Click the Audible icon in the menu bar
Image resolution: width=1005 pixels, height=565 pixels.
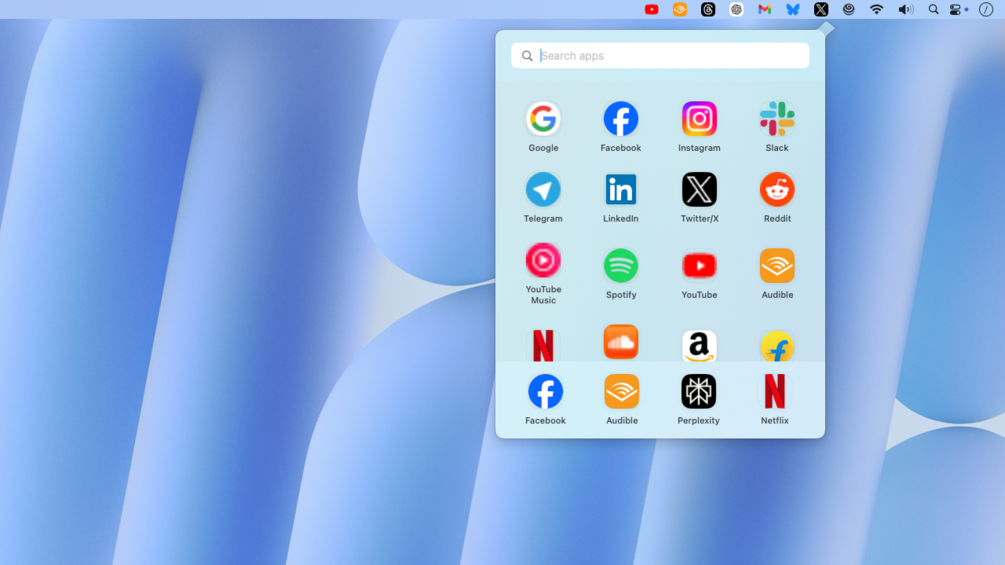(x=679, y=9)
